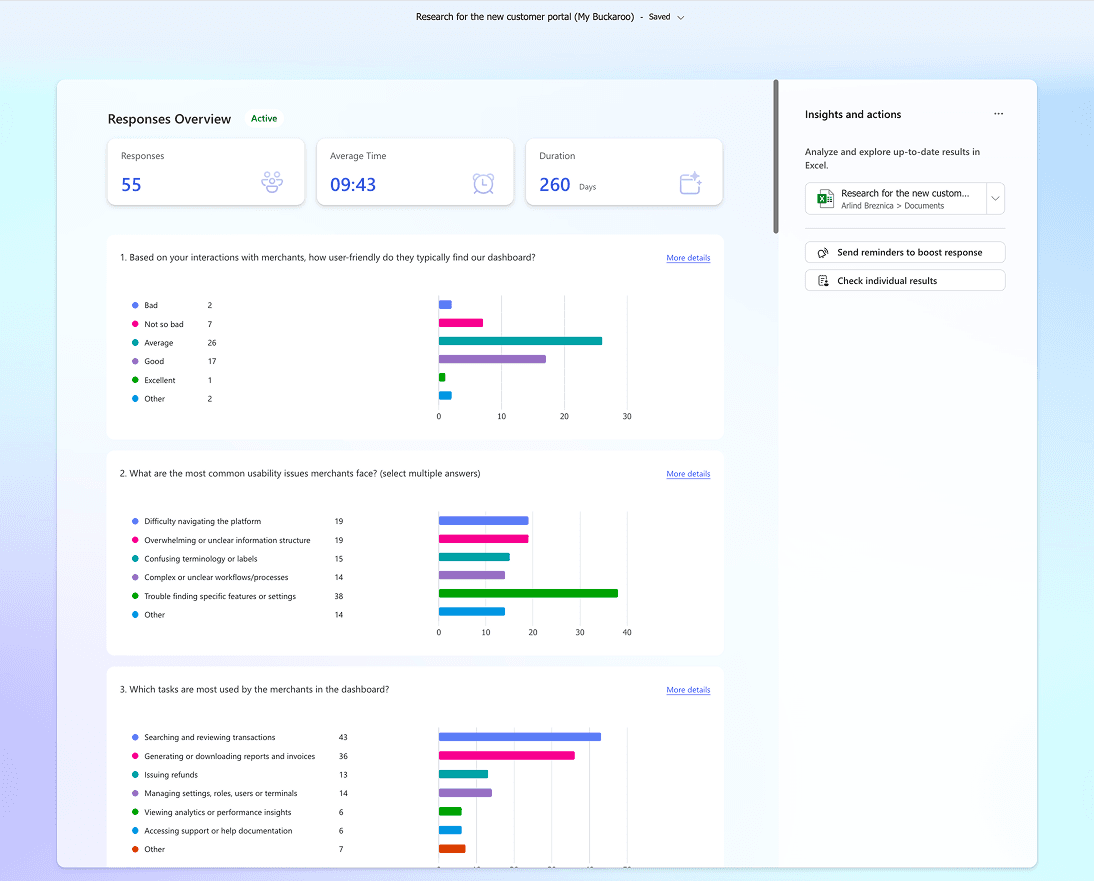Click Difficulty navigating the platform row

click(237, 521)
